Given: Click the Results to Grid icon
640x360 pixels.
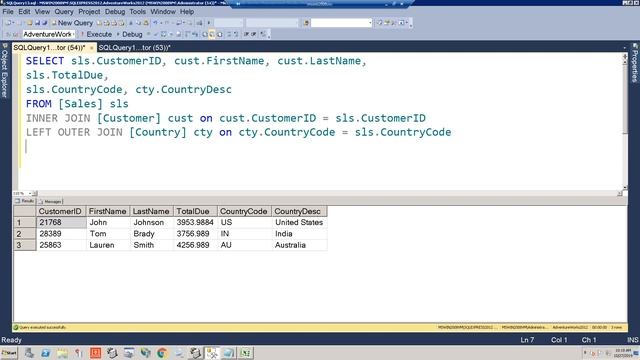Looking at the screenshot, I should coord(212,34).
